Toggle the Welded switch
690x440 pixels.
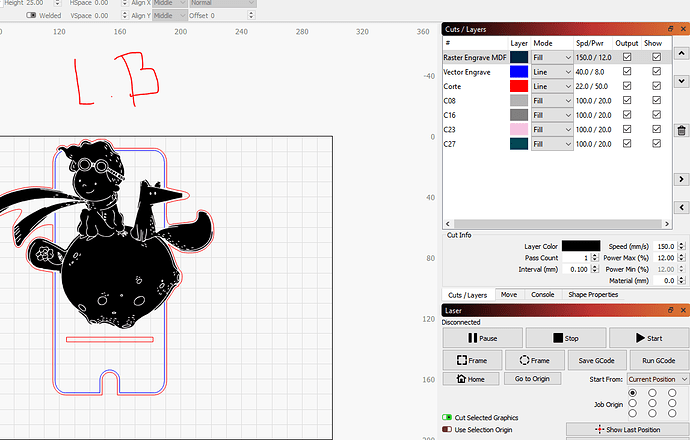pos(31,15)
